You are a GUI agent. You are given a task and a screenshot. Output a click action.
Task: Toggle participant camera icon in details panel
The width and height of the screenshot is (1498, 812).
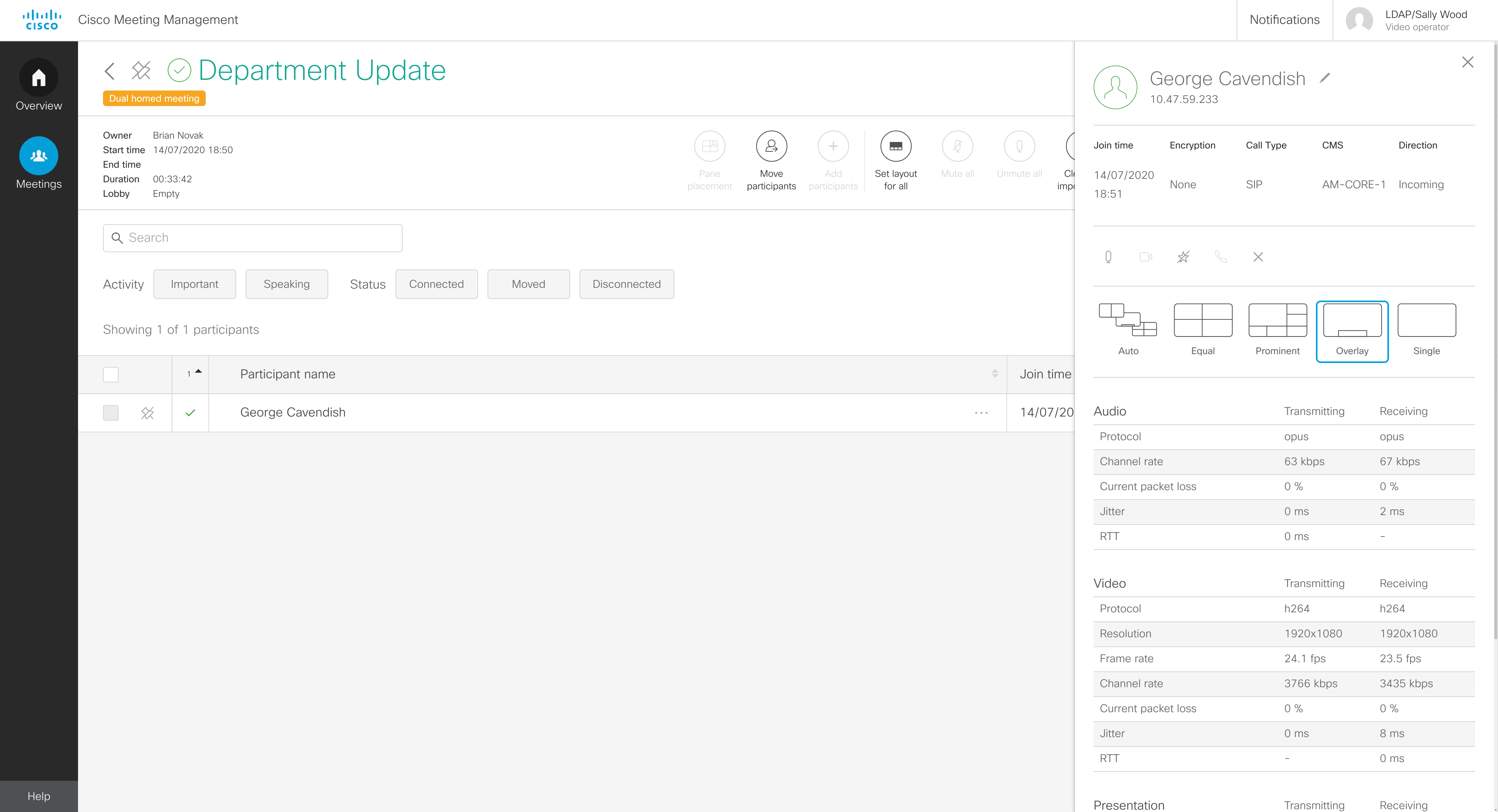1146,257
